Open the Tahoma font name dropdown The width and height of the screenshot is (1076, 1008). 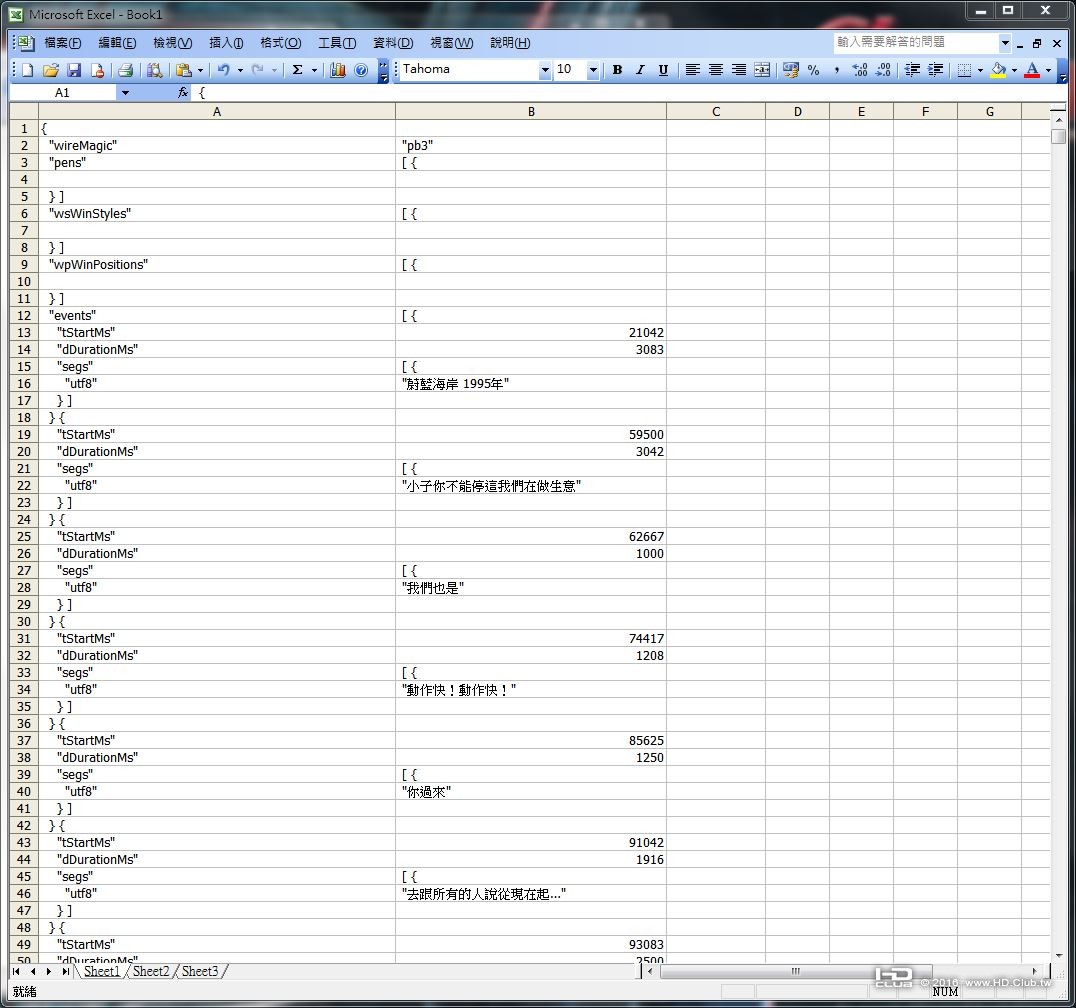pyautogui.click(x=545, y=70)
